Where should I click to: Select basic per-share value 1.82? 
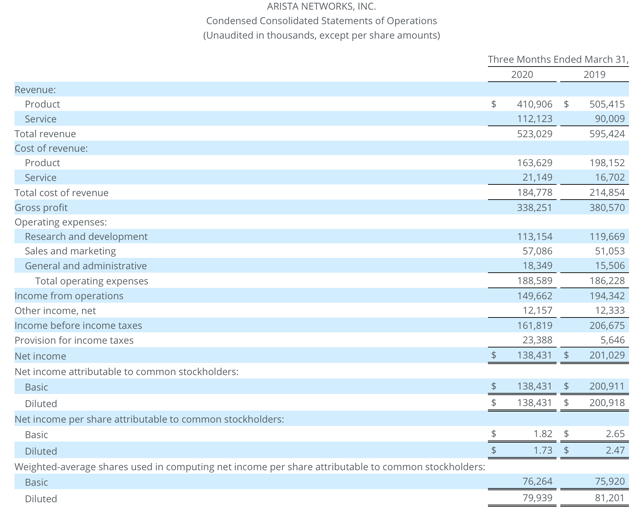click(543, 434)
